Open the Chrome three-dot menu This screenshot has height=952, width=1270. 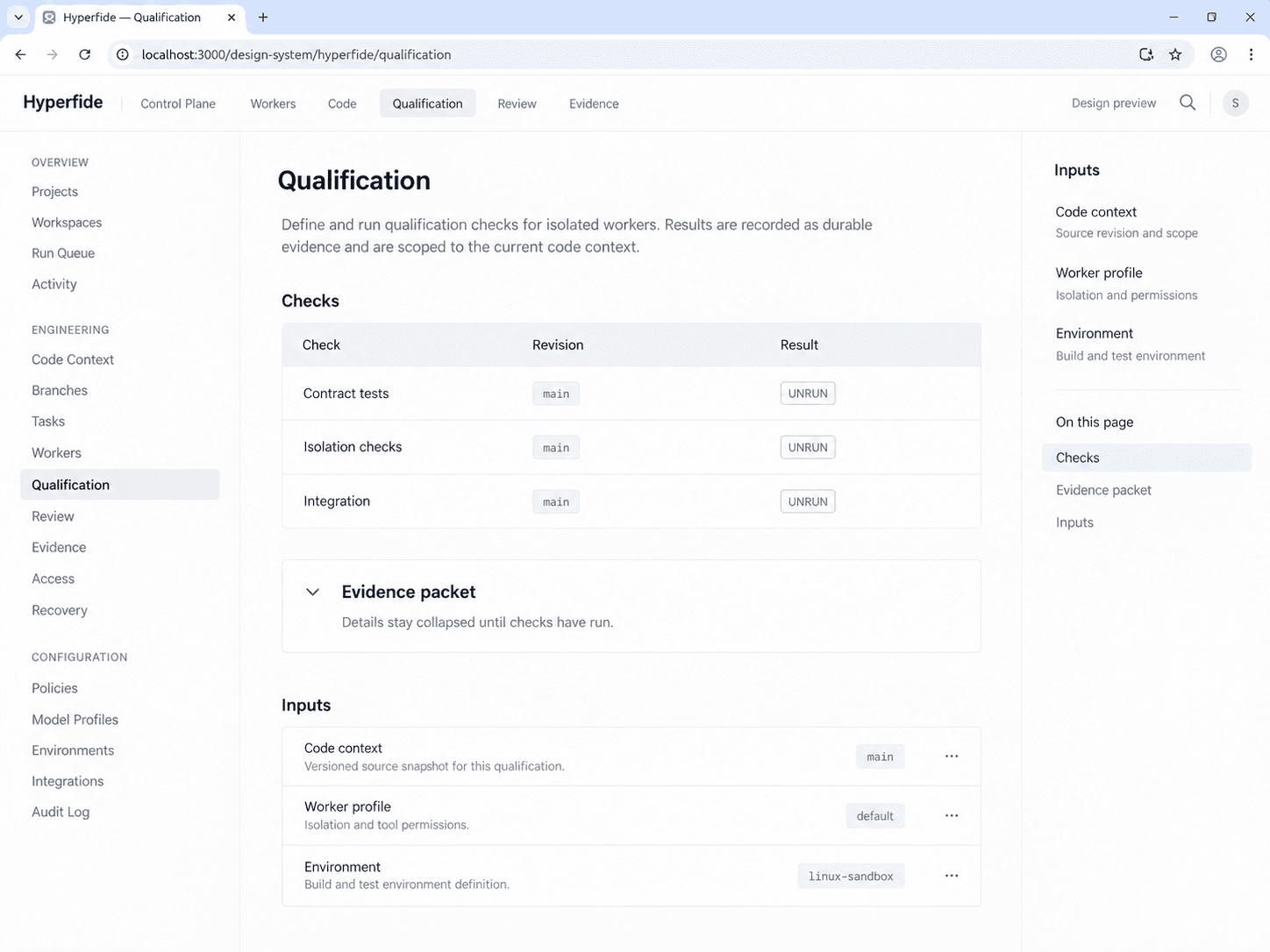click(1251, 54)
